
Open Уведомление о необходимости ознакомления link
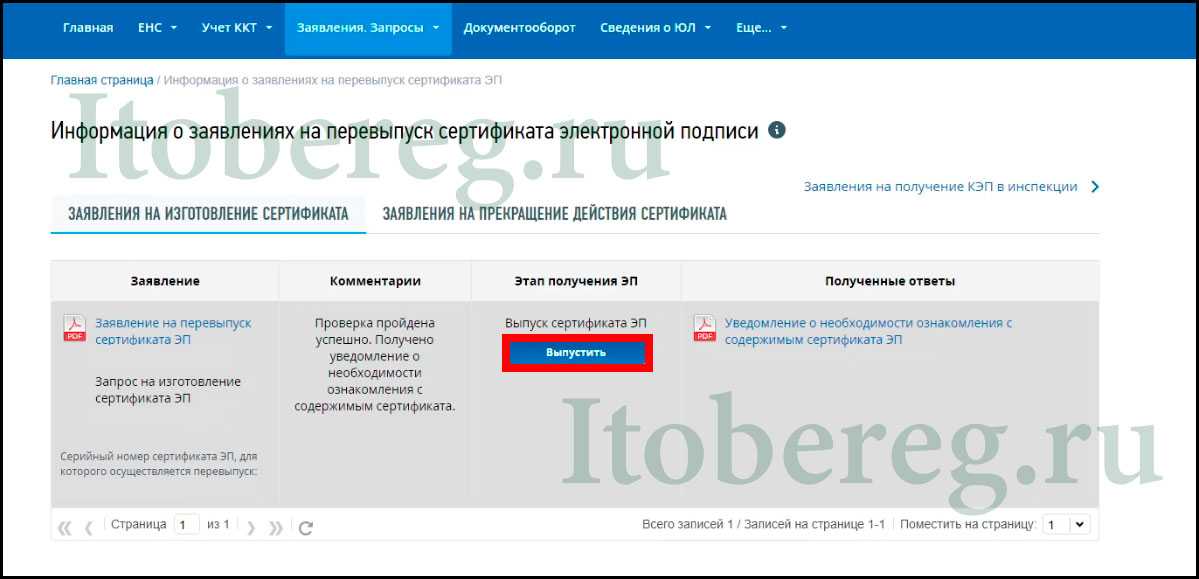pyautogui.click(x=869, y=331)
